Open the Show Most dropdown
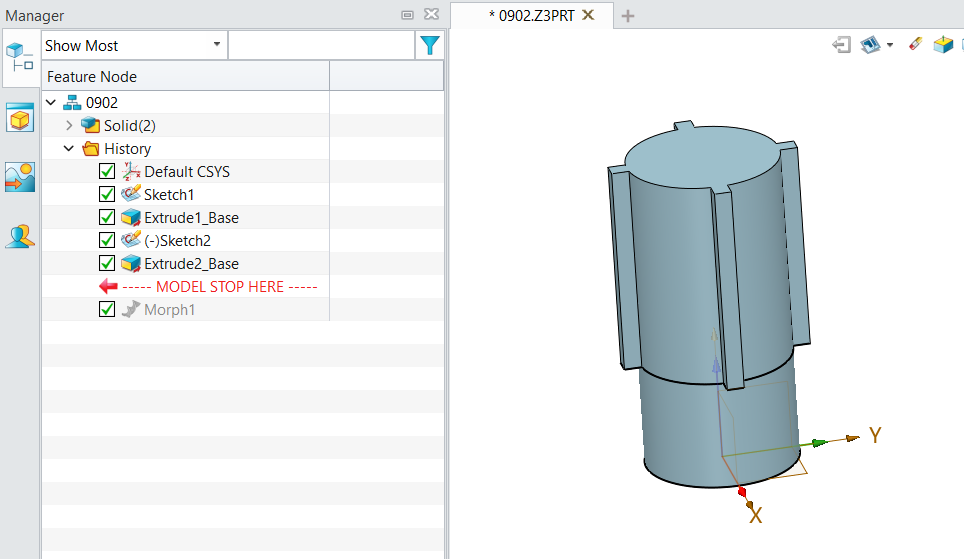This screenshot has height=559, width=964. tap(134, 46)
